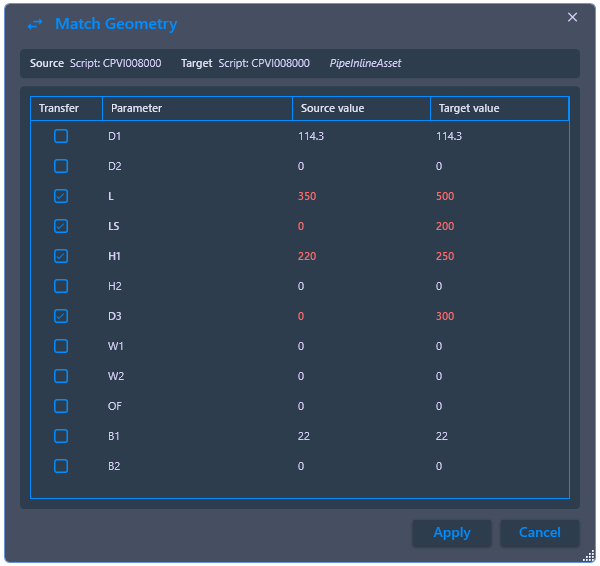Click the W2 parameter name
Viewport: 600px width, 566px height.
coord(116,376)
